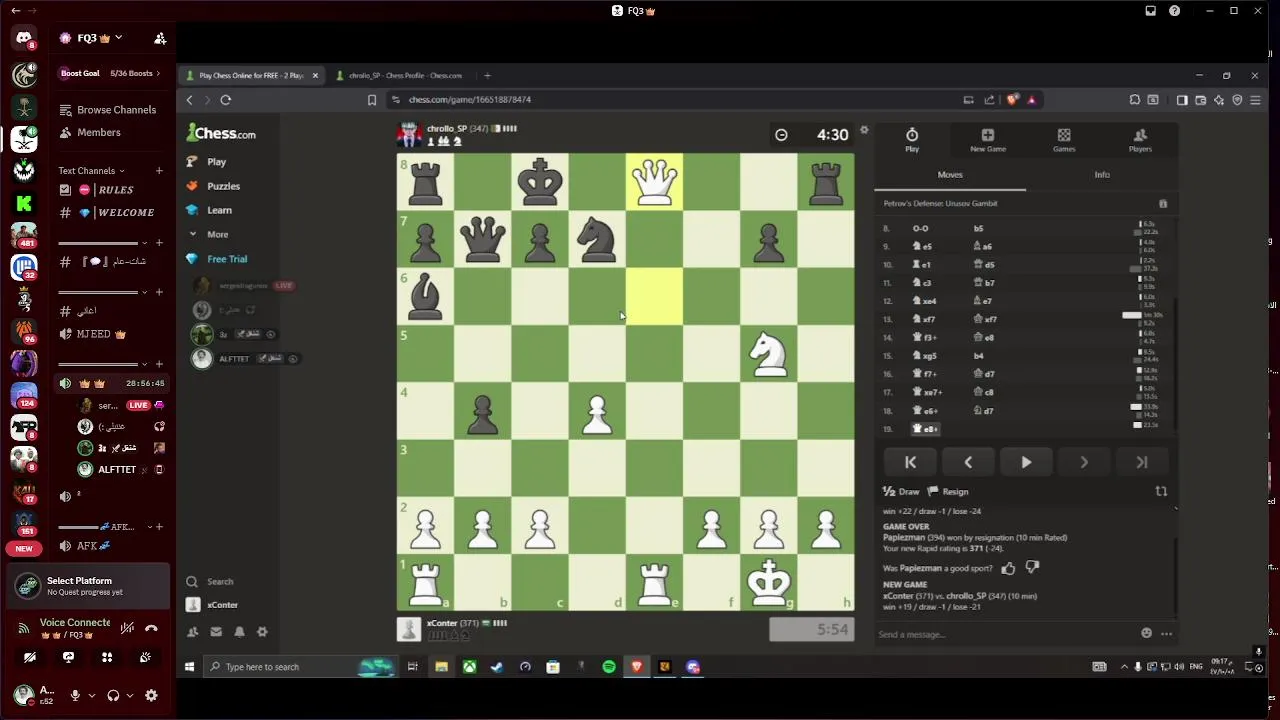Viewport: 1280px width, 720px height.
Task: Go to next move button
Action: click(1084, 462)
